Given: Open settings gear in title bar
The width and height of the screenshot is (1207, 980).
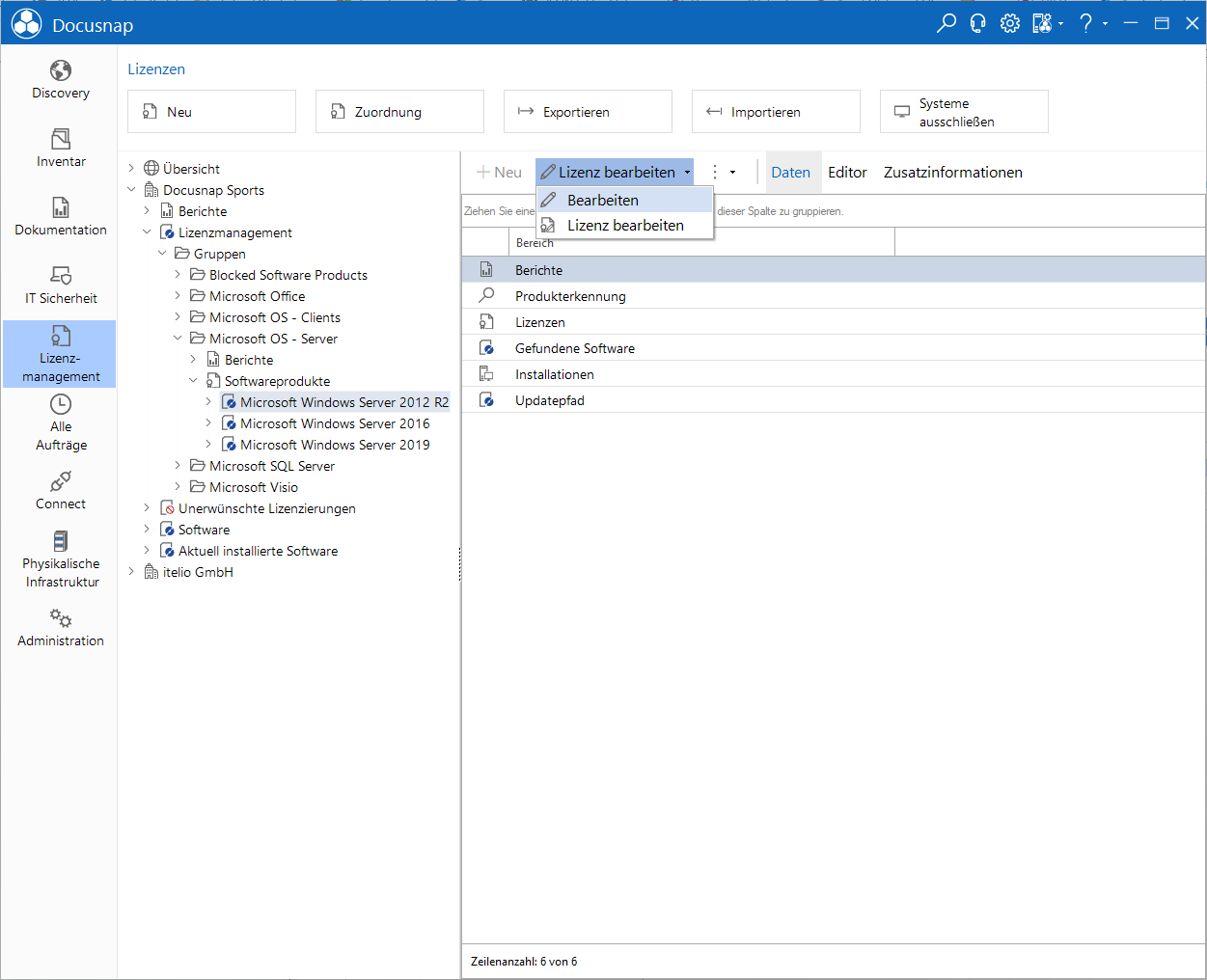Looking at the screenshot, I should point(1010,23).
